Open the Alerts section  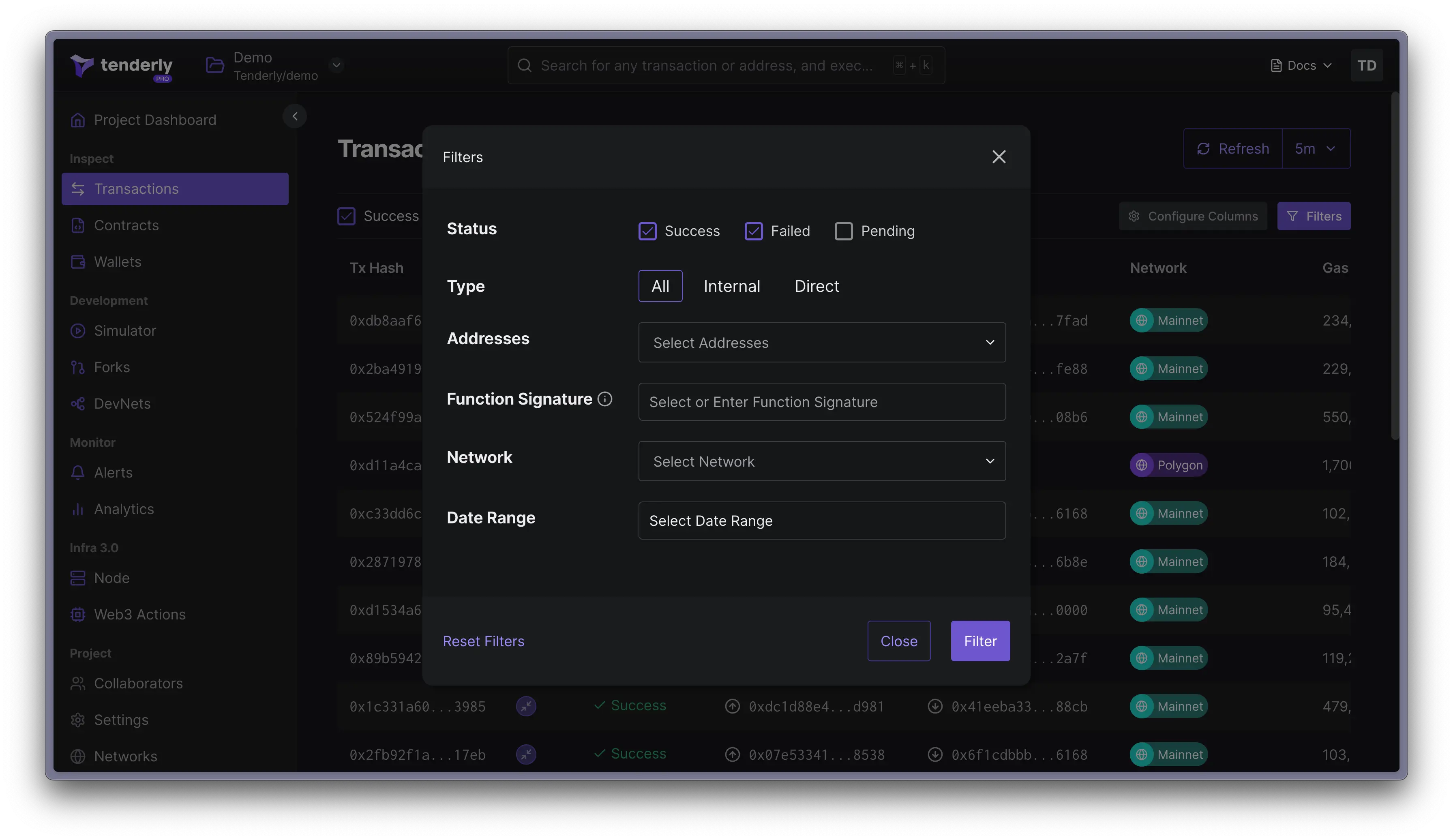click(x=175, y=473)
